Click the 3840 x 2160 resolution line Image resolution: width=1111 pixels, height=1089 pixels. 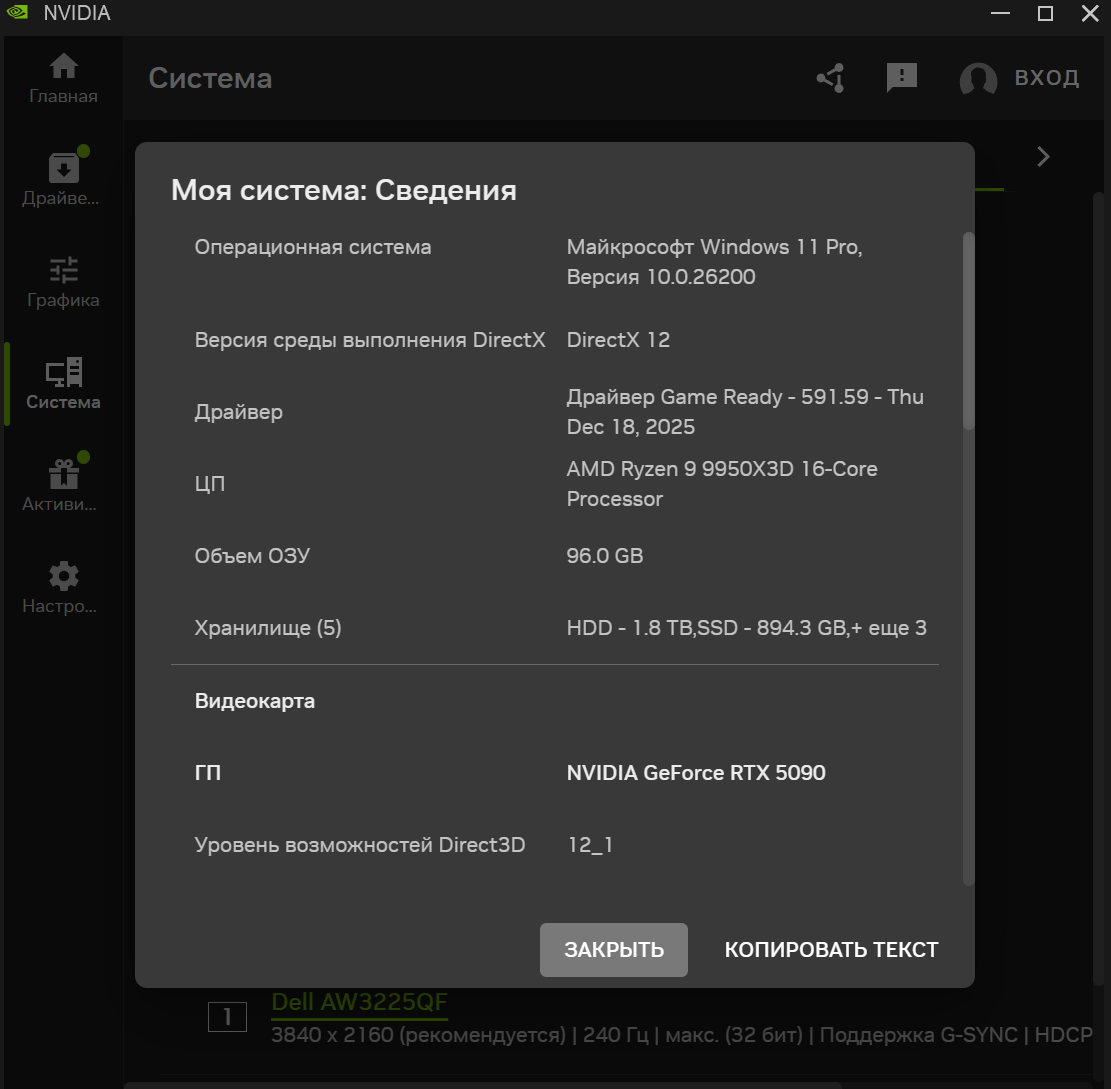coord(682,1034)
